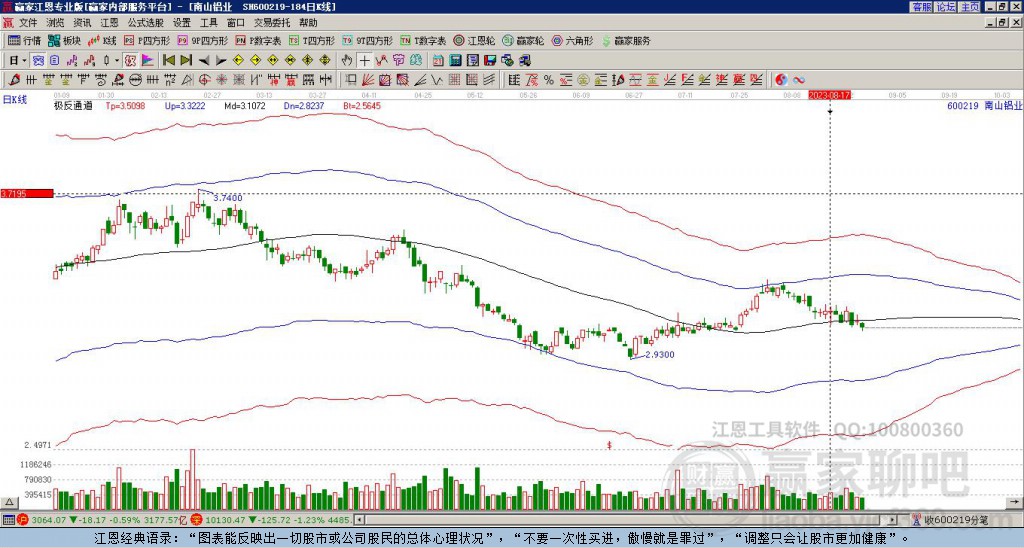Screen dimensions: 1024x548
Task: Expand the candlestick type dropdown arrow
Action: tap(117, 61)
